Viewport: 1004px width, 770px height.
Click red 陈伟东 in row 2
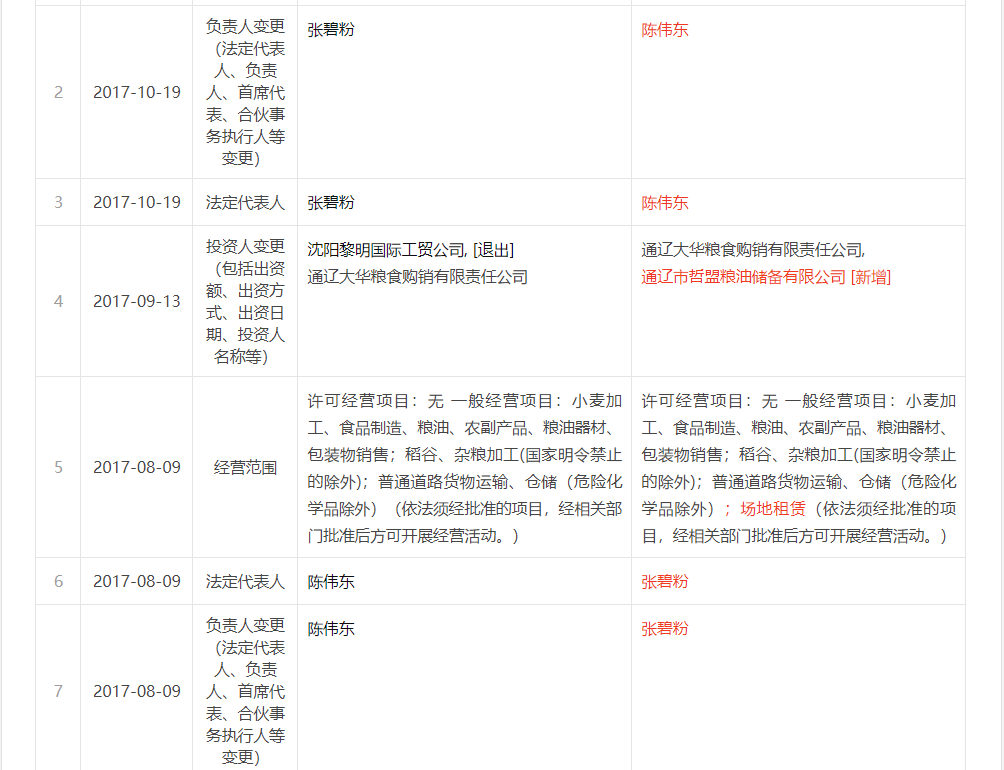click(665, 30)
